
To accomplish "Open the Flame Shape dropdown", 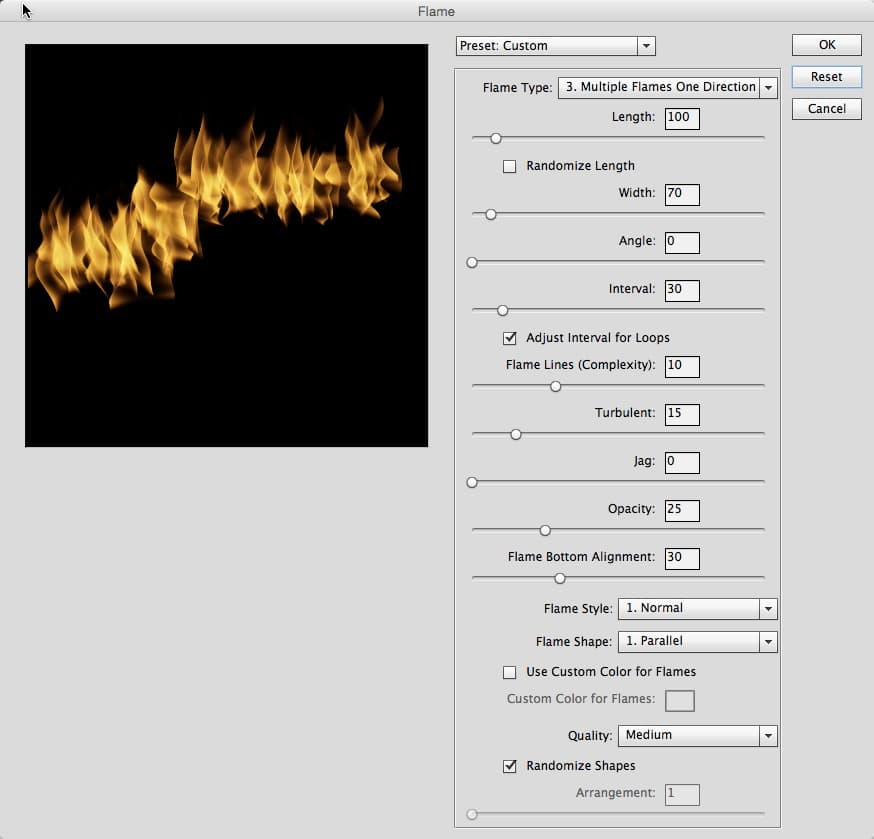I will (697, 641).
